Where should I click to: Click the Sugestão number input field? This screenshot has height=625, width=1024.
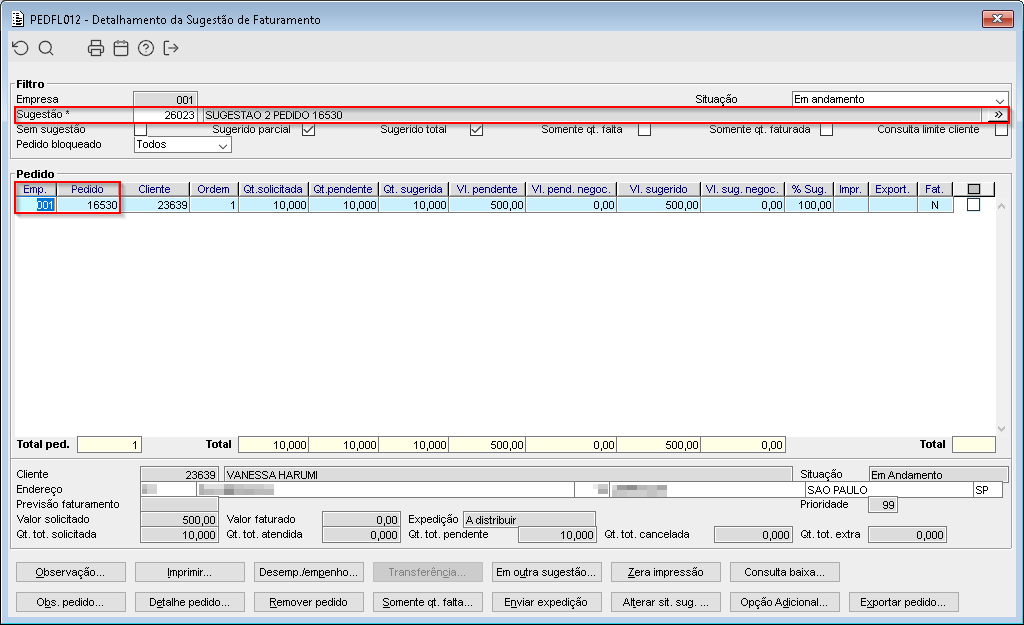click(x=165, y=115)
